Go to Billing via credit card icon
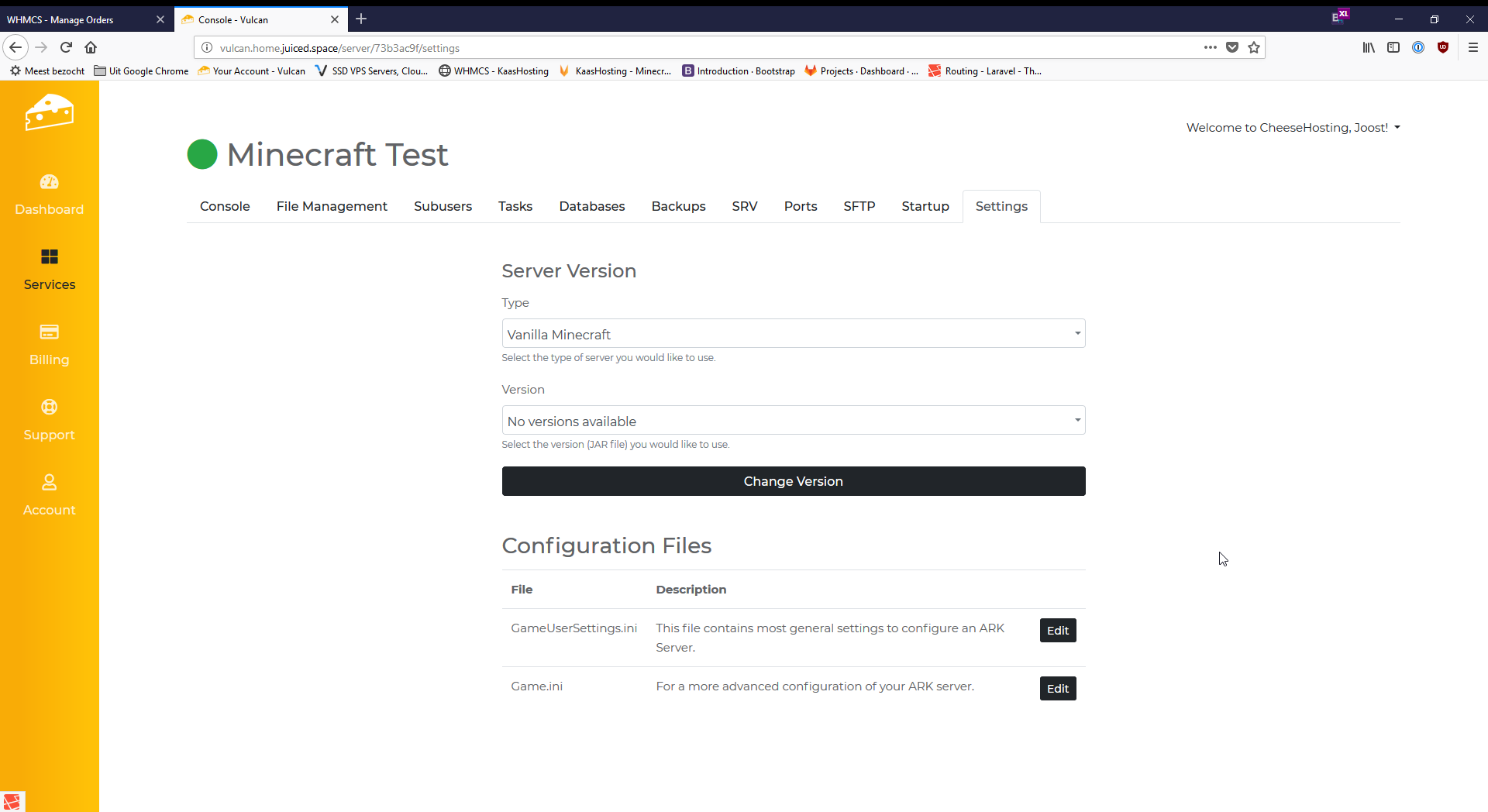The width and height of the screenshot is (1488, 812). click(49, 332)
